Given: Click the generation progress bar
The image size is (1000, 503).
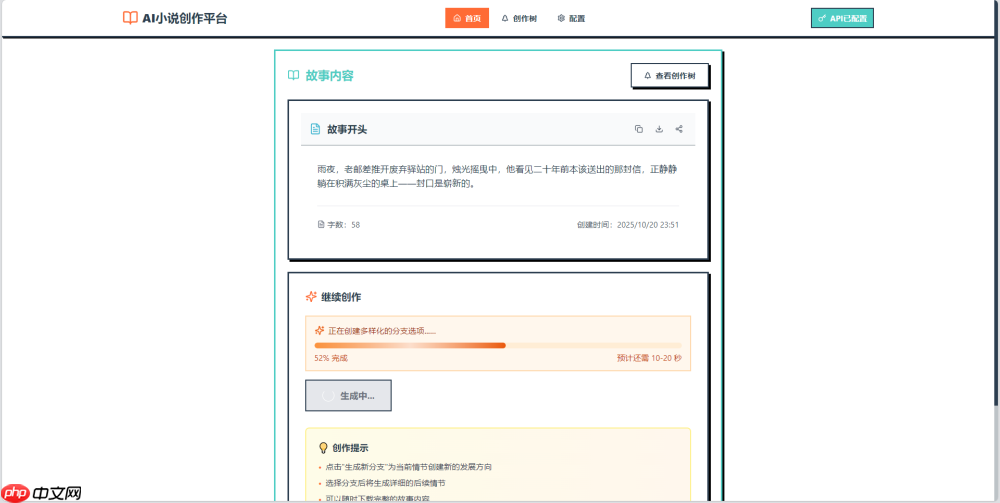Looking at the screenshot, I should coord(498,345).
